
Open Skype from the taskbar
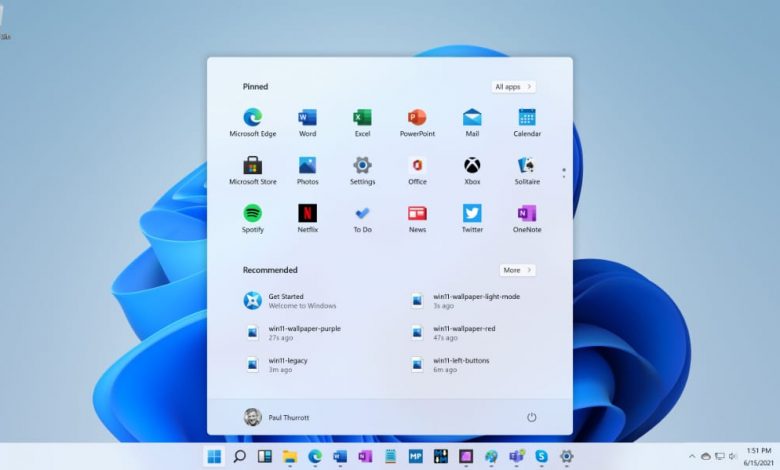pyautogui.click(x=541, y=456)
